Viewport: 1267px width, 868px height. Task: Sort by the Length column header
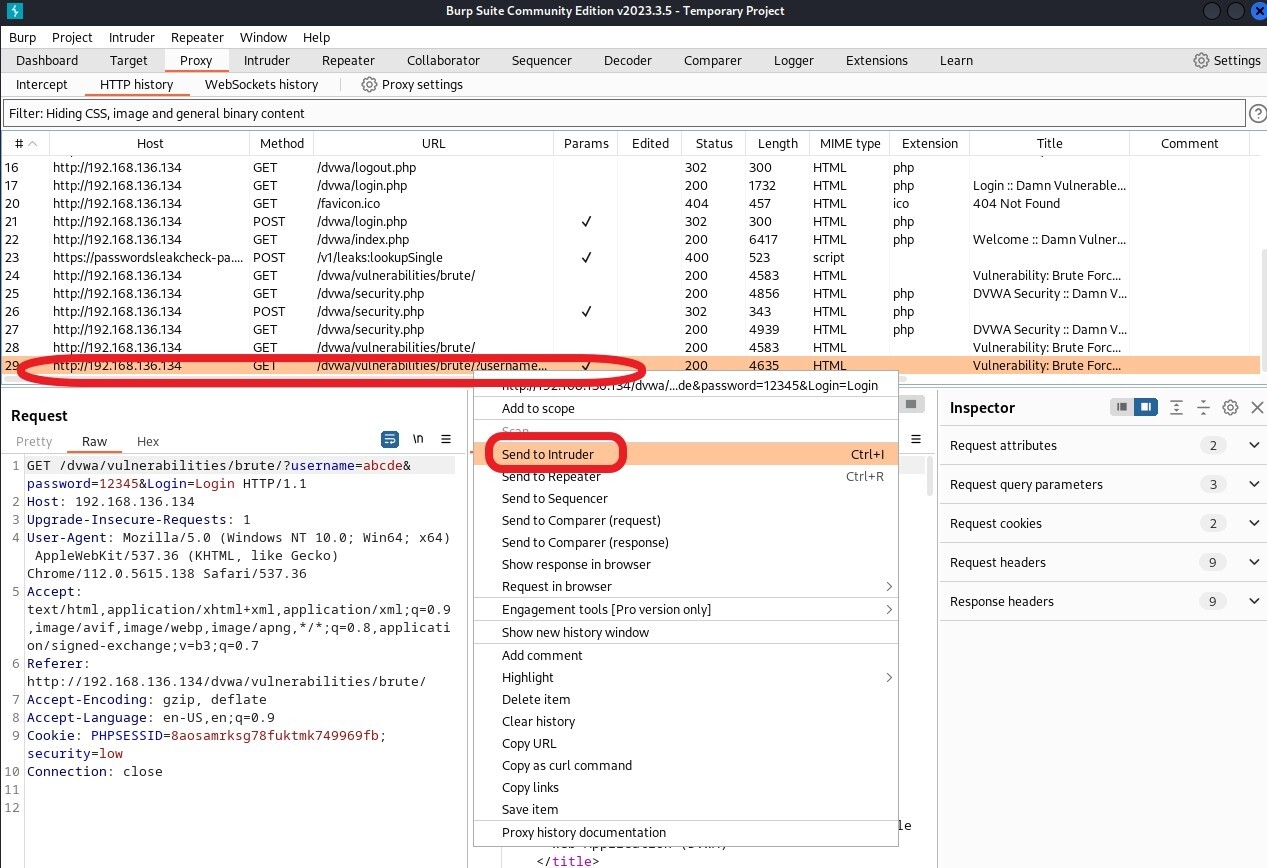click(777, 144)
